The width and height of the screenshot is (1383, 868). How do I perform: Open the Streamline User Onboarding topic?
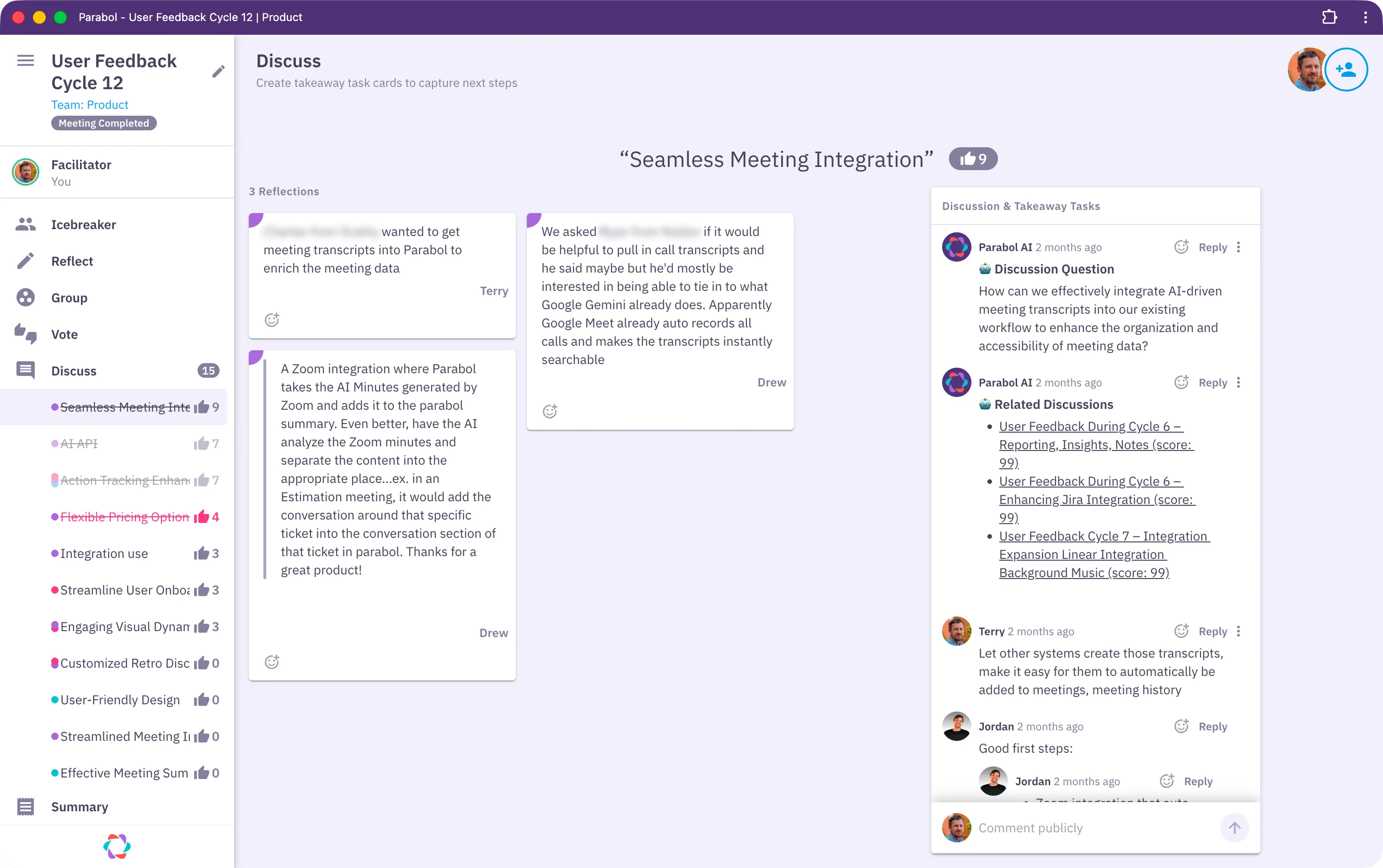point(114,590)
